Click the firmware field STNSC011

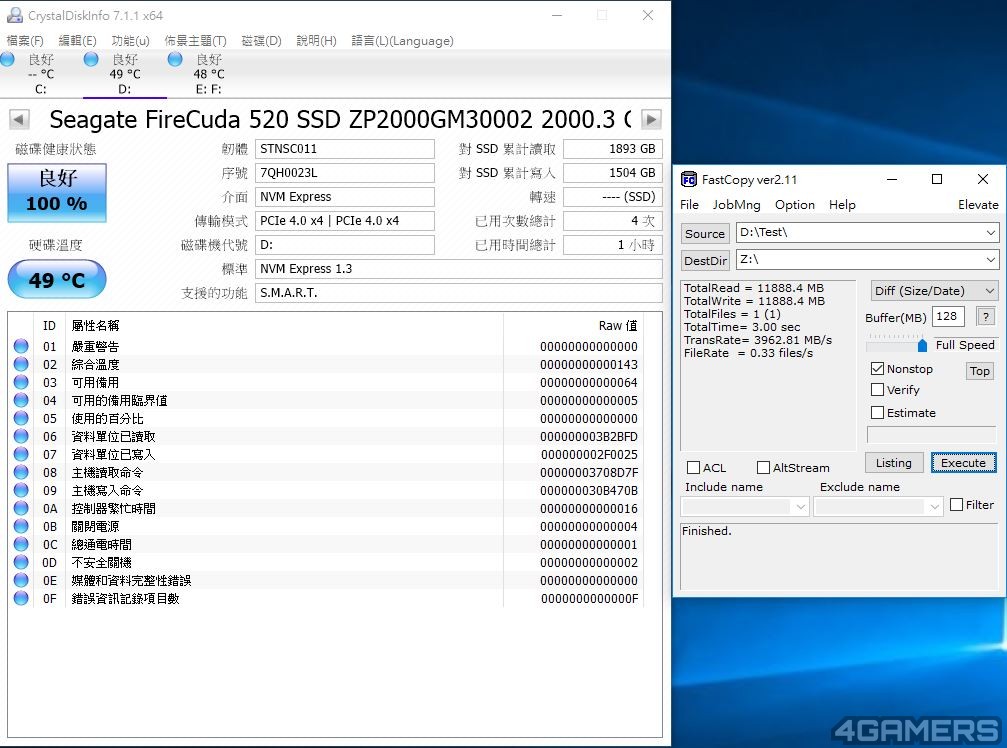click(345, 149)
